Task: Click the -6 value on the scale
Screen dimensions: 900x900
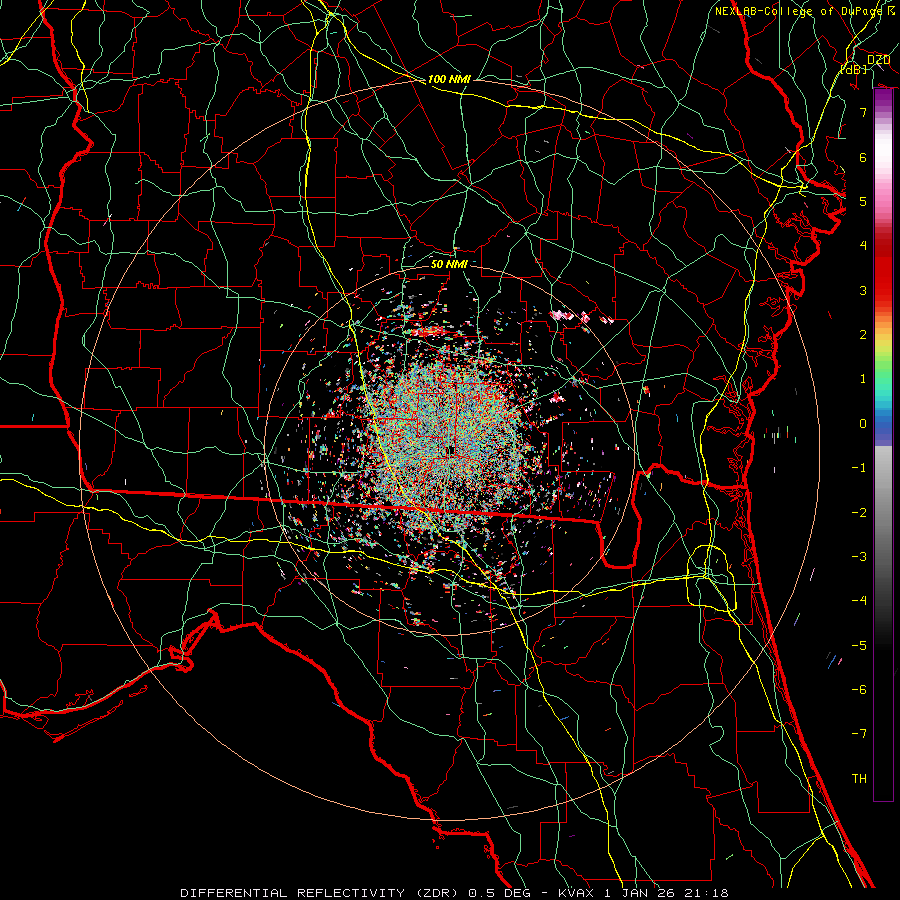Action: click(859, 689)
